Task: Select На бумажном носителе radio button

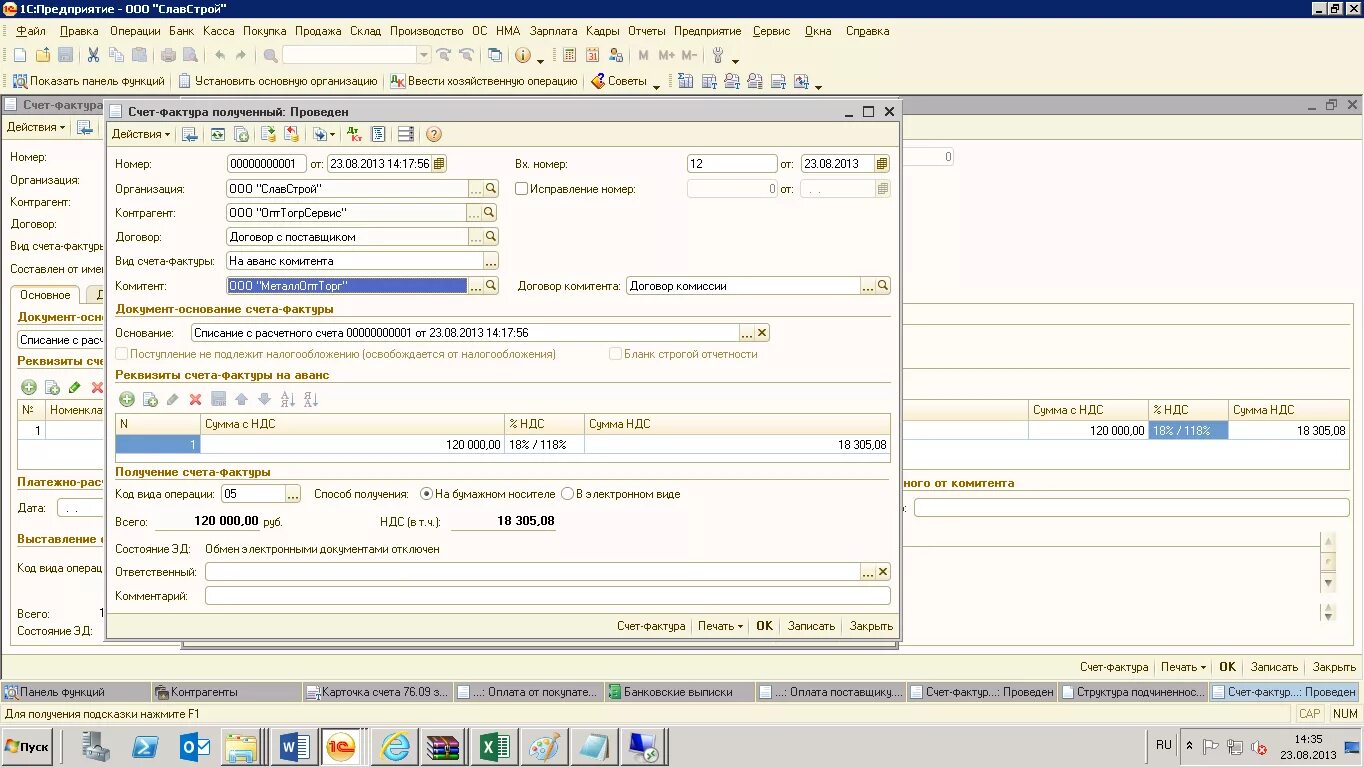Action: (427, 494)
